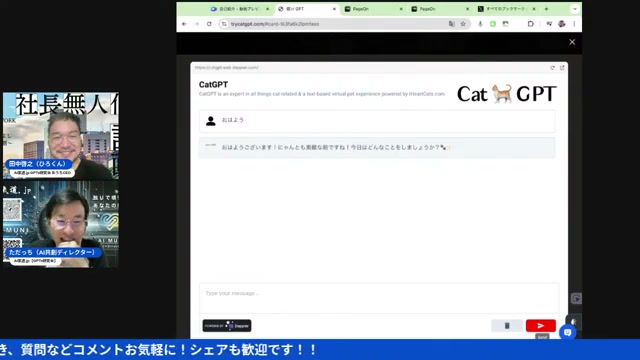This screenshot has height=360, width=640.
Task: Click the translate page icon in address bar
Action: point(451,24)
